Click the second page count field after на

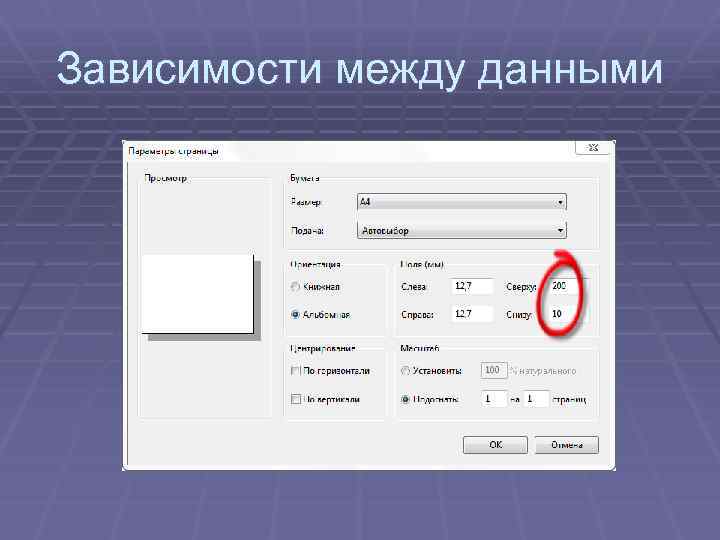536,399
